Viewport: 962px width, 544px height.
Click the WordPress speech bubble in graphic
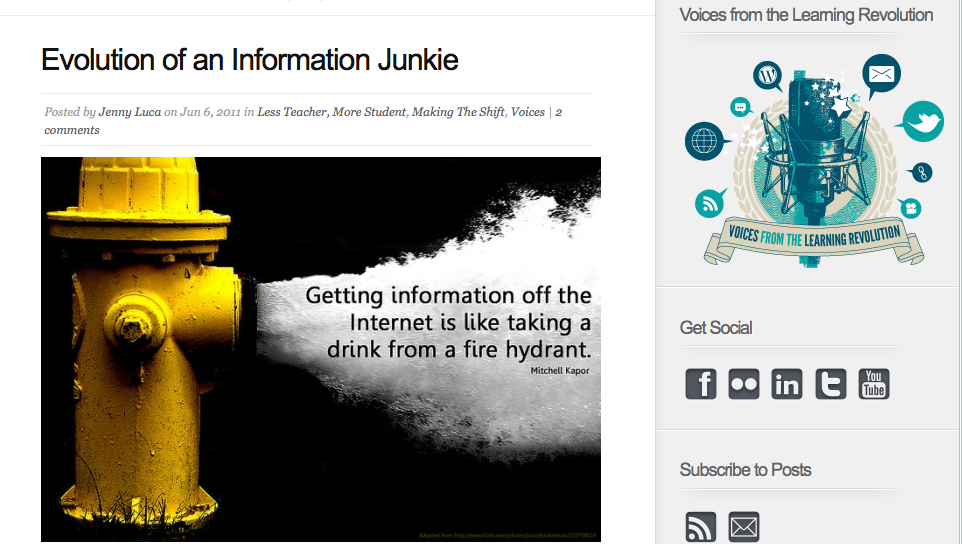coord(768,75)
